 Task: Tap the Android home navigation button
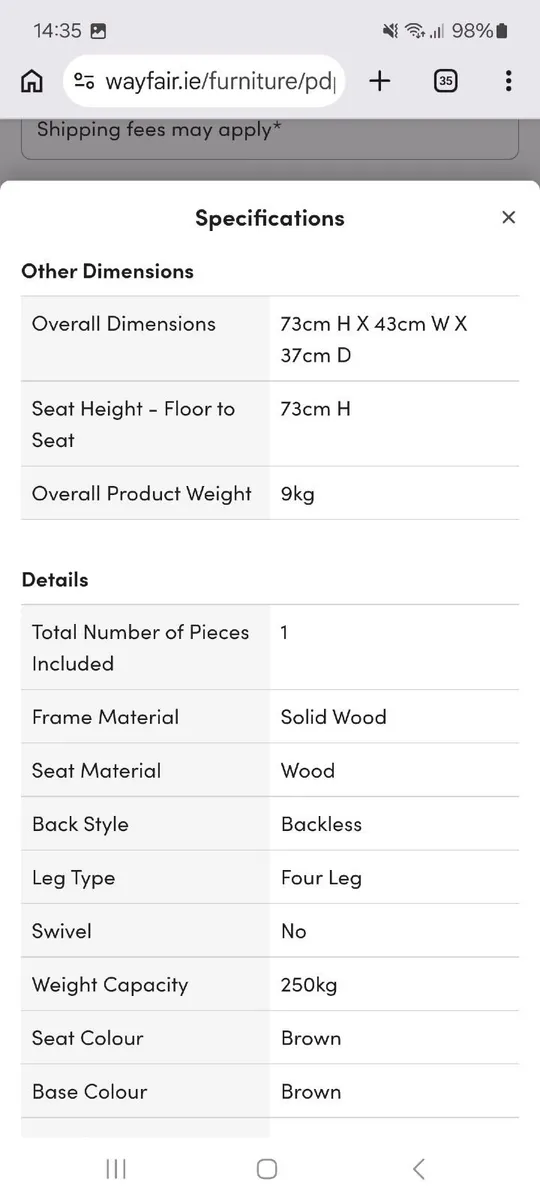[267, 1168]
